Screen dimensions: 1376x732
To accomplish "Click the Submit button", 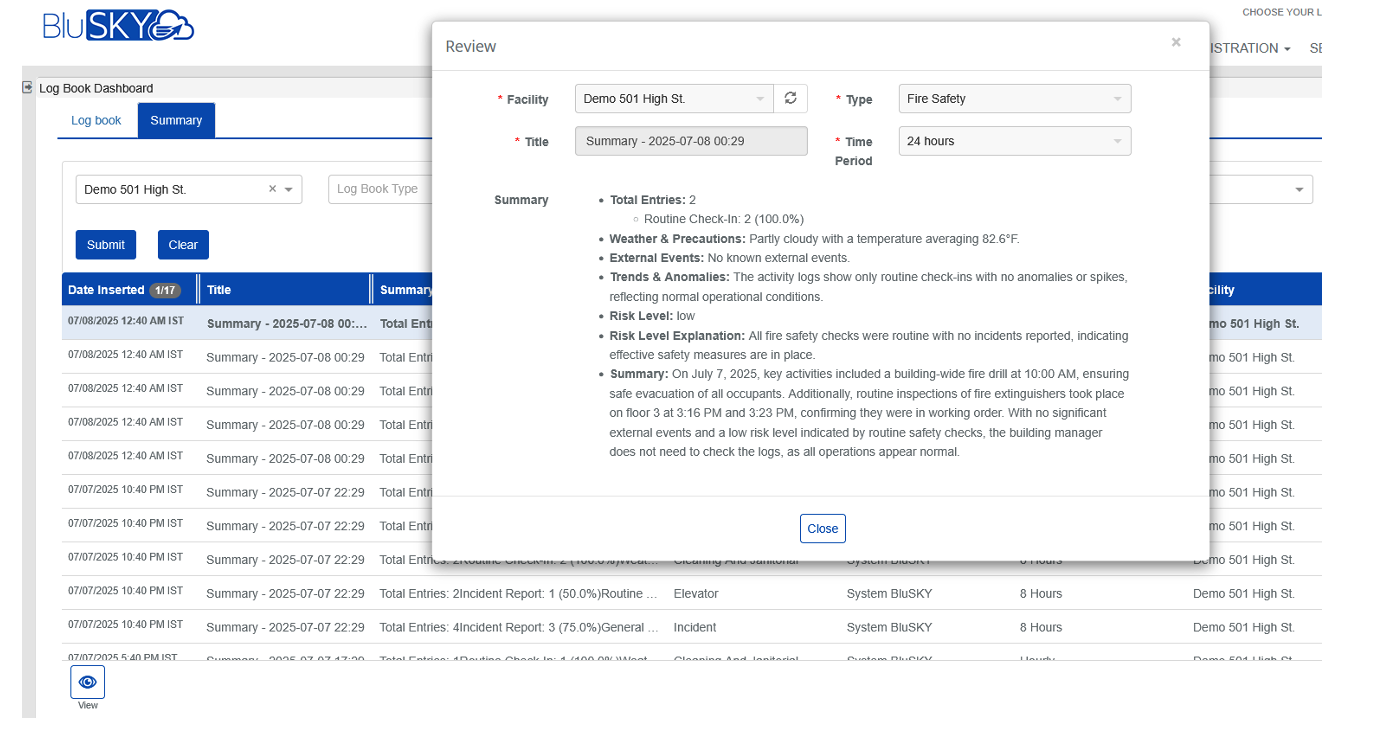I will click(106, 245).
